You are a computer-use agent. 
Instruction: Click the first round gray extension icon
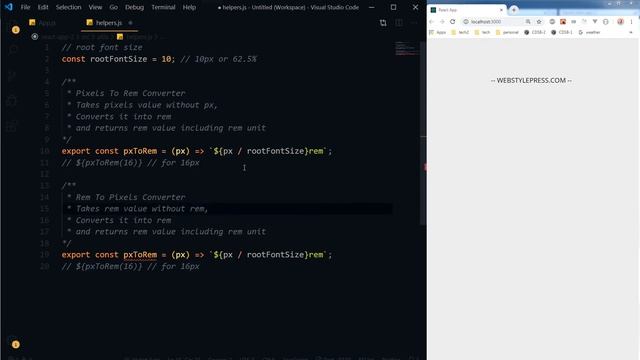pyautogui.click(x=552, y=22)
